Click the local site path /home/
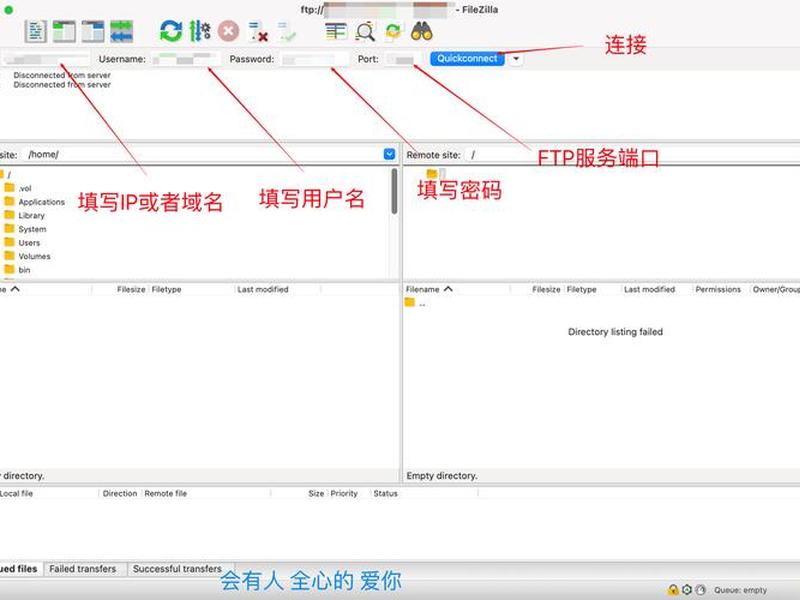Viewport: 800px width, 600px height. [x=43, y=155]
